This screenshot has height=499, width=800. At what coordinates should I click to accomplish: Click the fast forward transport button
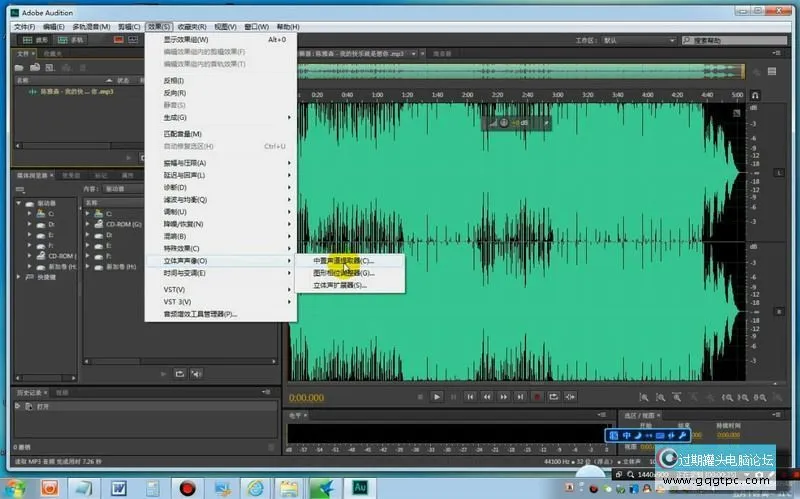[503, 397]
